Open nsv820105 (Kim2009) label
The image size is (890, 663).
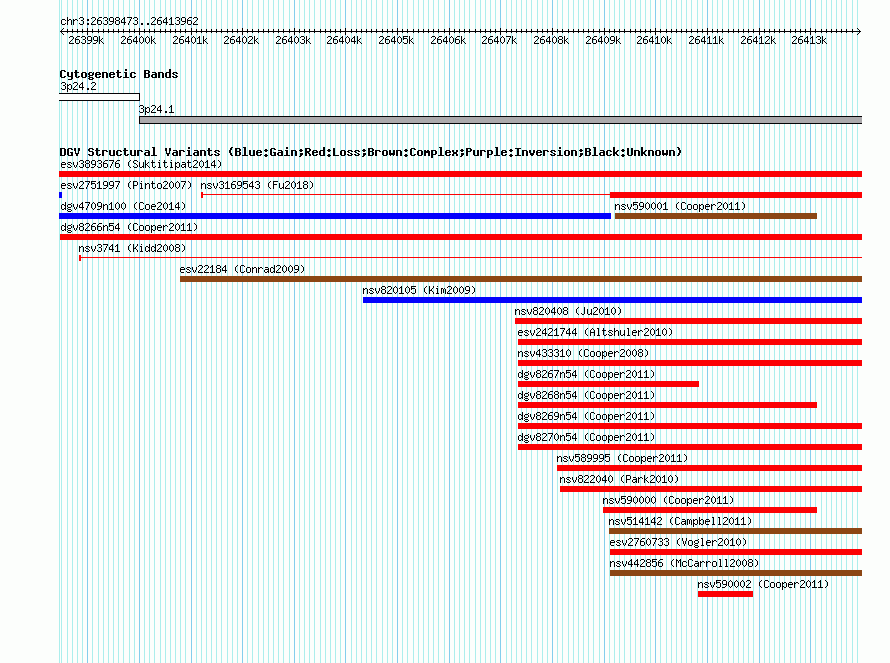tap(419, 290)
